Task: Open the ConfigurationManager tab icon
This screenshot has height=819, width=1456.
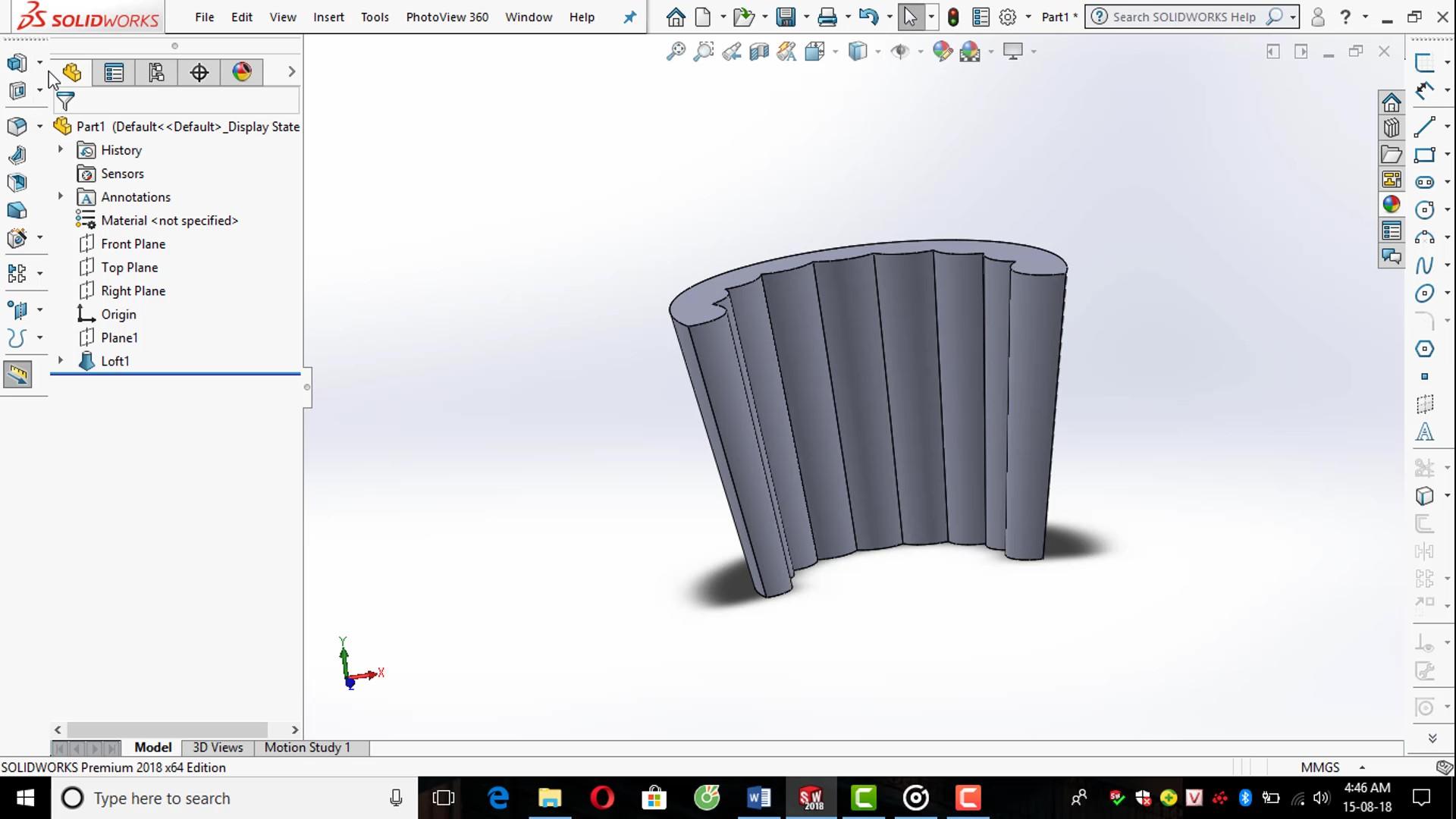Action: 156,73
